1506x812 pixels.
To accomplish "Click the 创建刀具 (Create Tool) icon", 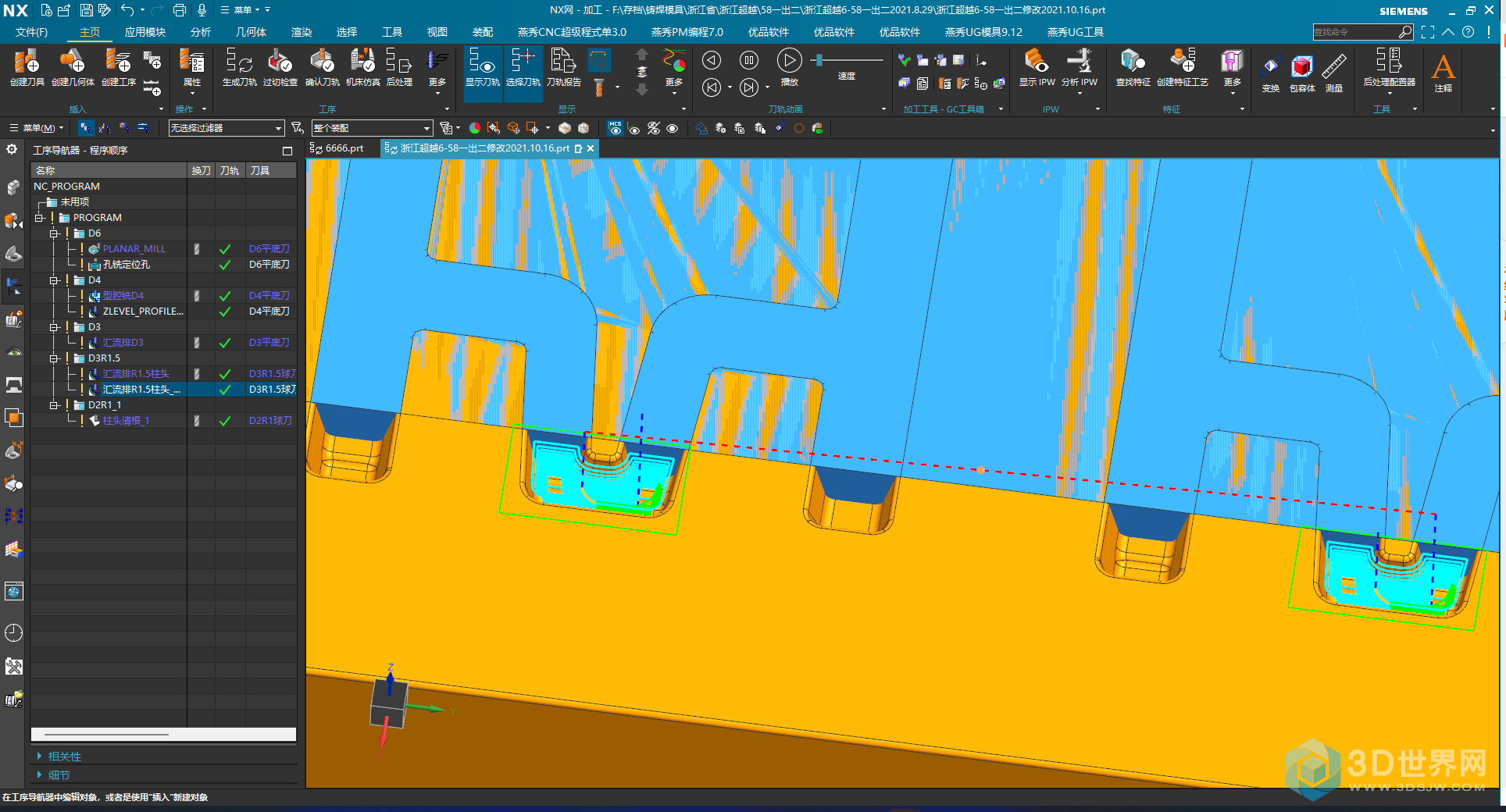I will coord(27,67).
